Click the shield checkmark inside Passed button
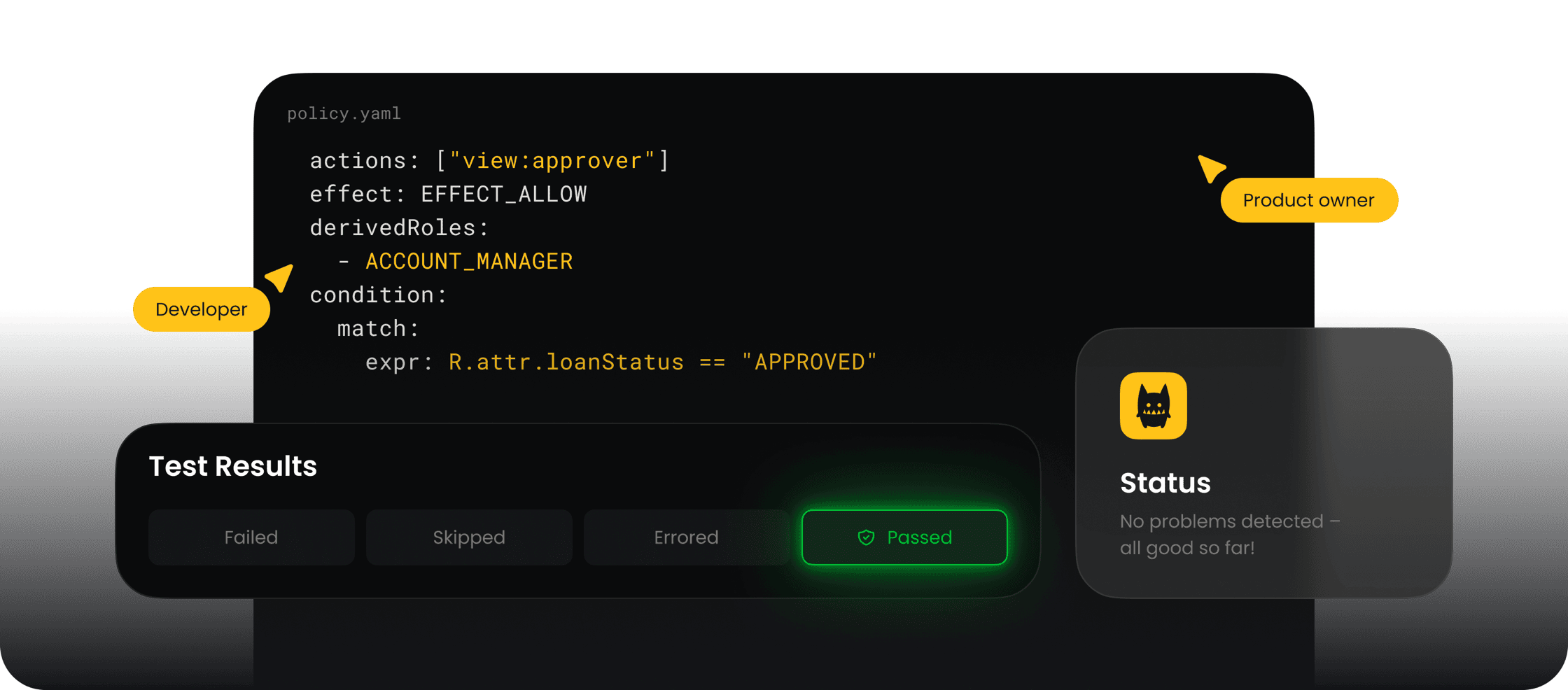 [866, 537]
